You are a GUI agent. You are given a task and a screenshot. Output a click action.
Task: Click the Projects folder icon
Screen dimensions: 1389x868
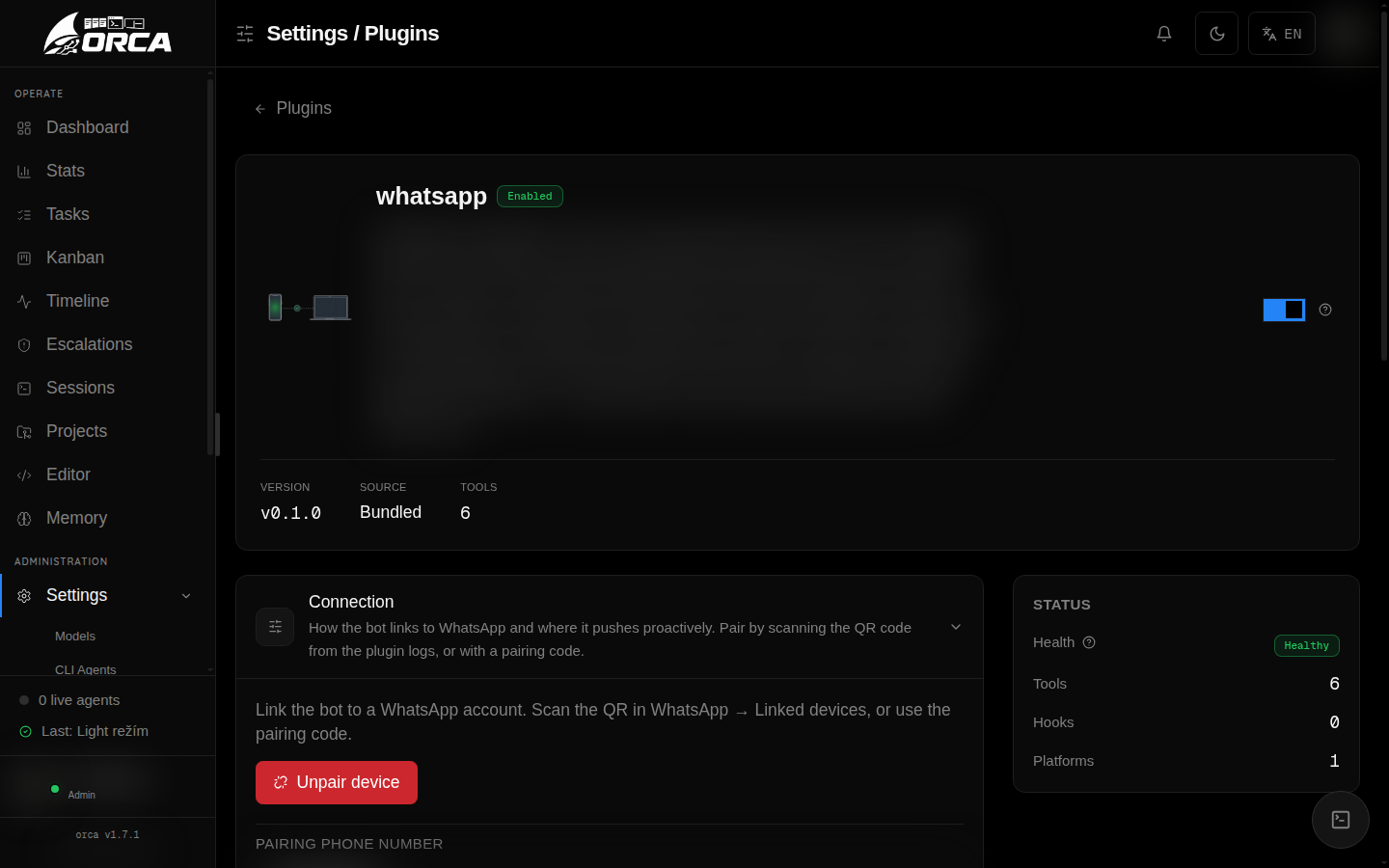[24, 432]
